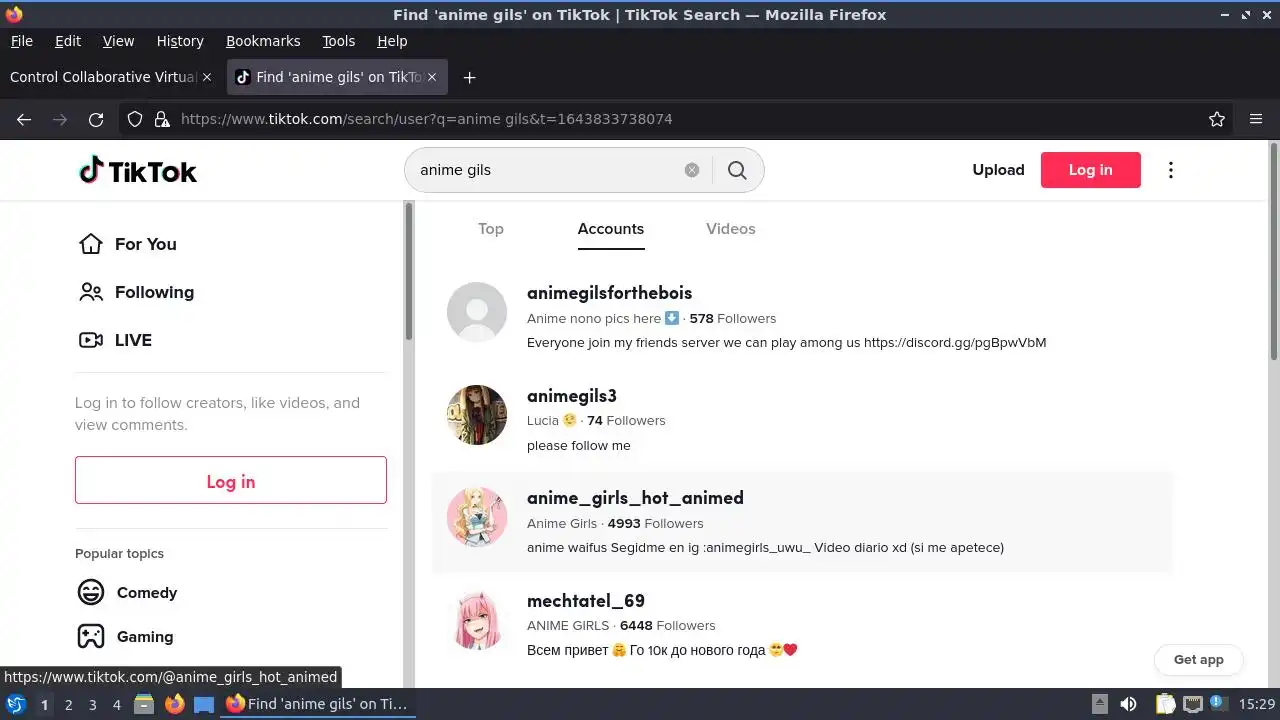This screenshot has width=1280, height=720.
Task: Click the taskbar volume speaker icon
Action: [x=1128, y=704]
